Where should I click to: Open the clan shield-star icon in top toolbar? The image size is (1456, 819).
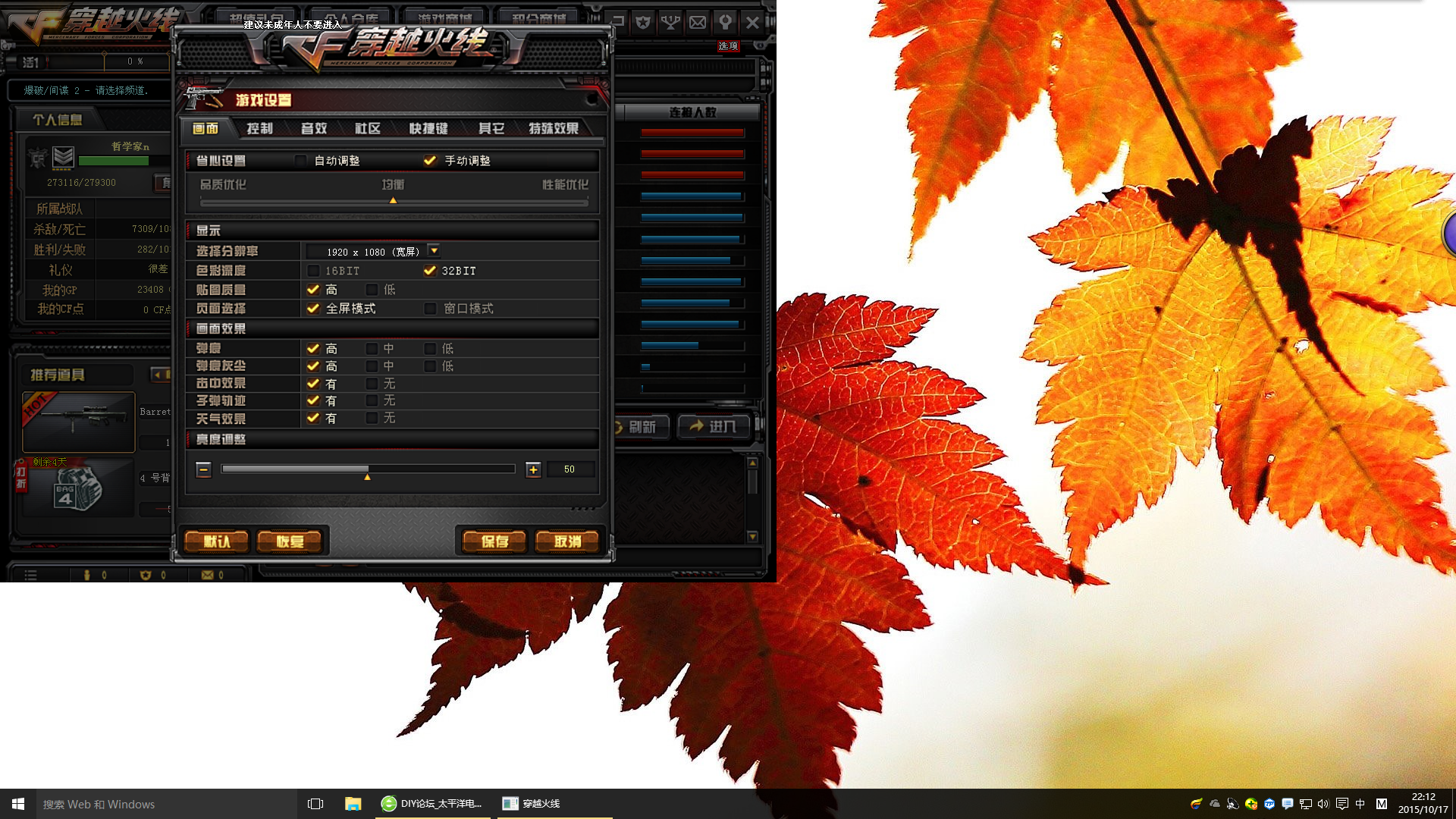(x=643, y=22)
